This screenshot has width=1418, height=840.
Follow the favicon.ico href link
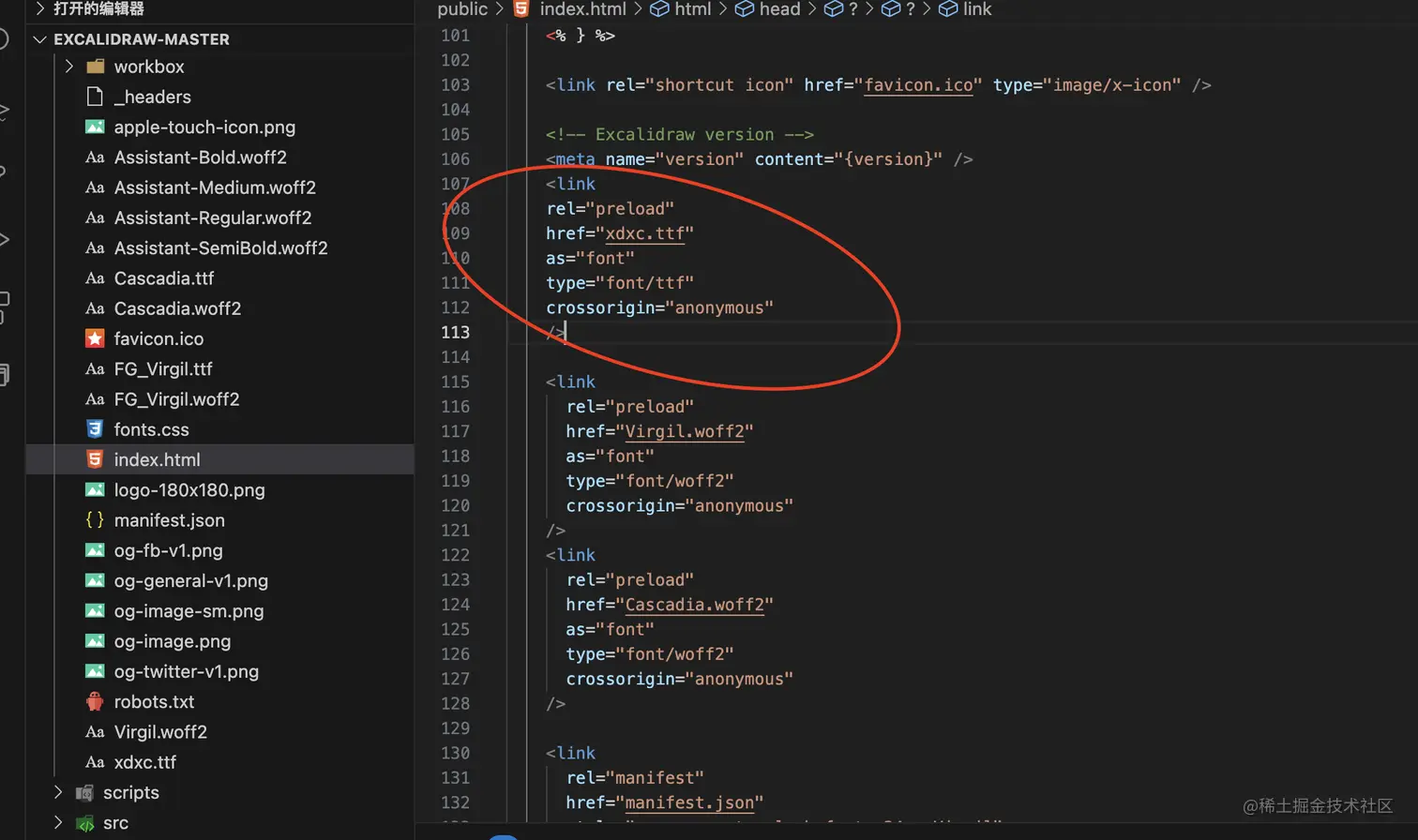pyautogui.click(x=919, y=85)
